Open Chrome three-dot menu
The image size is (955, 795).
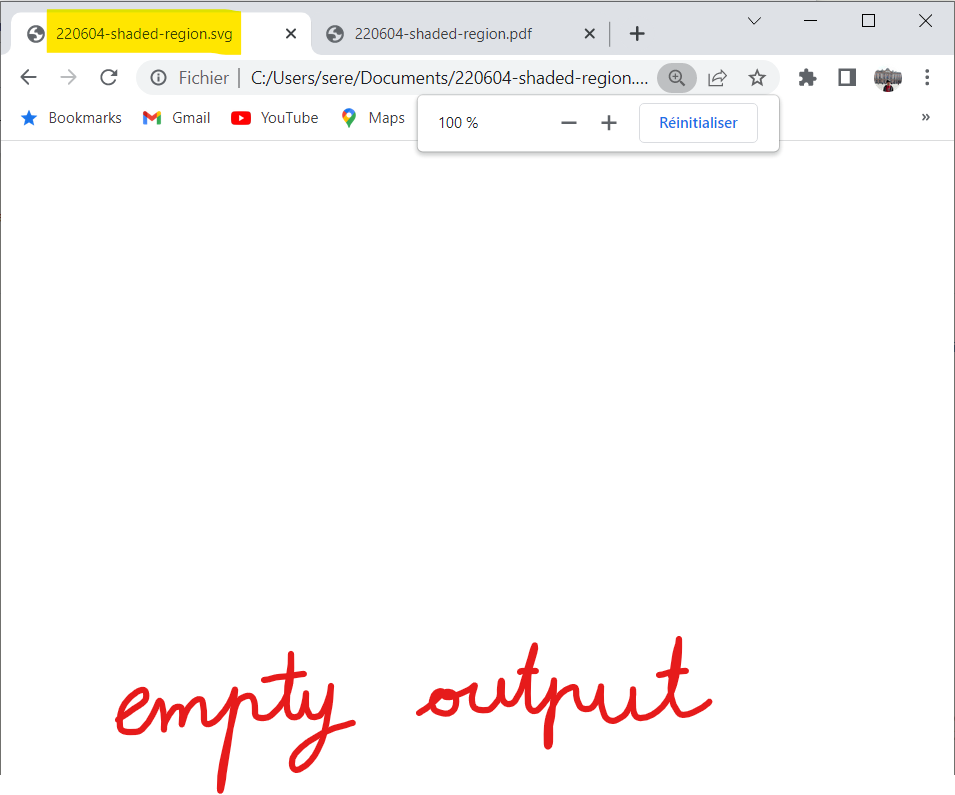(927, 78)
